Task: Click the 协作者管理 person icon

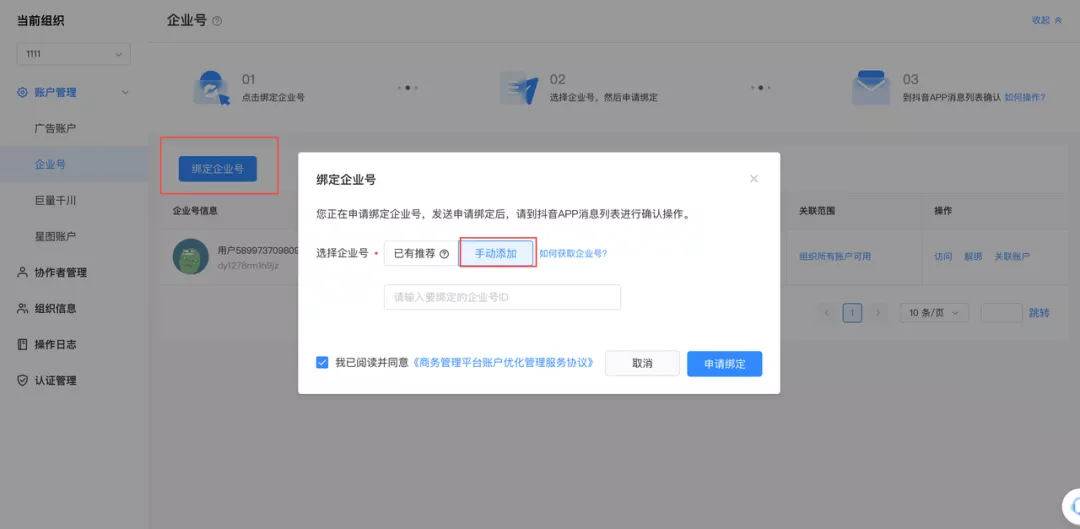Action: (x=23, y=272)
